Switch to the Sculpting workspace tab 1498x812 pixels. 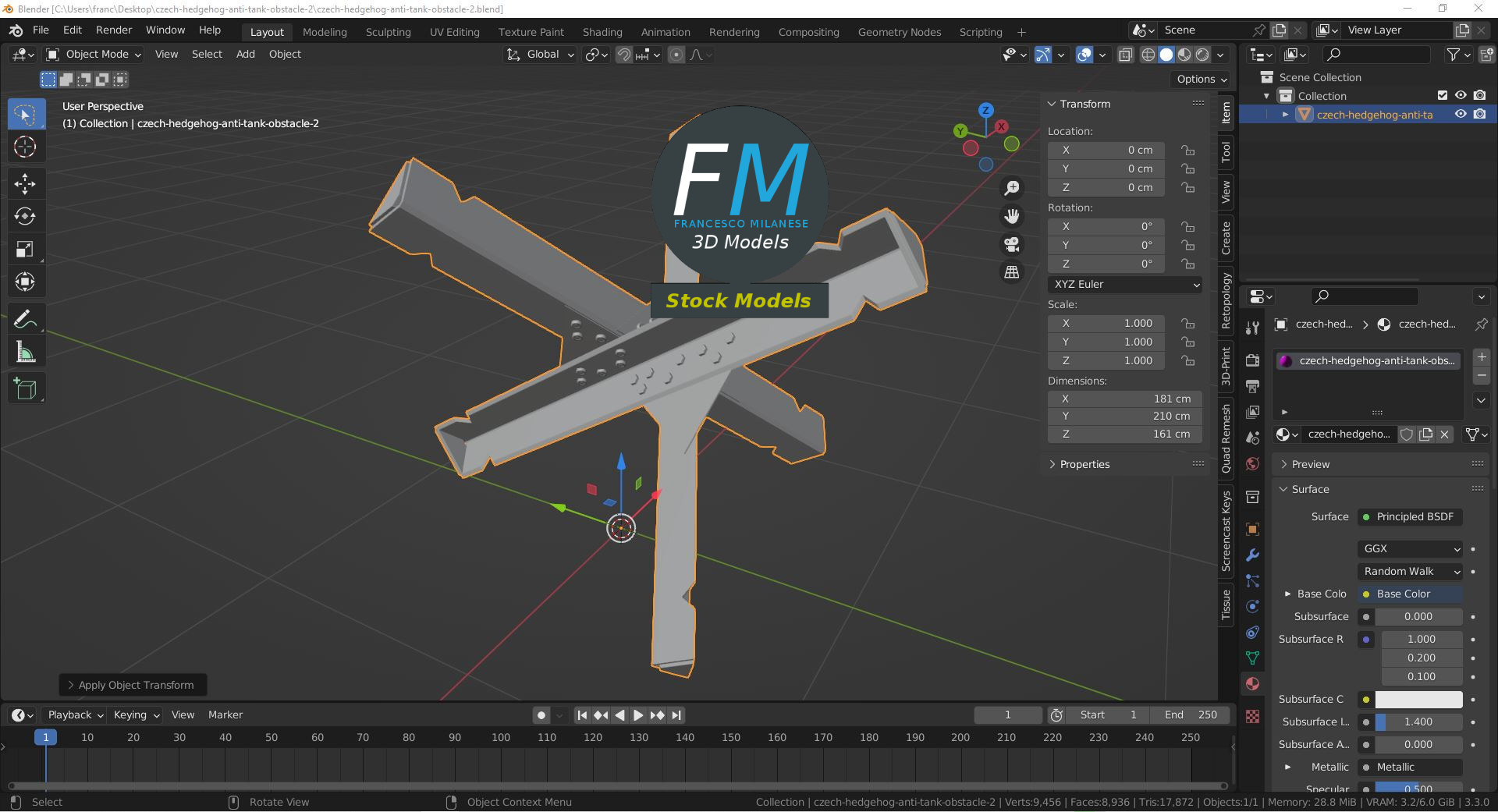tap(388, 32)
